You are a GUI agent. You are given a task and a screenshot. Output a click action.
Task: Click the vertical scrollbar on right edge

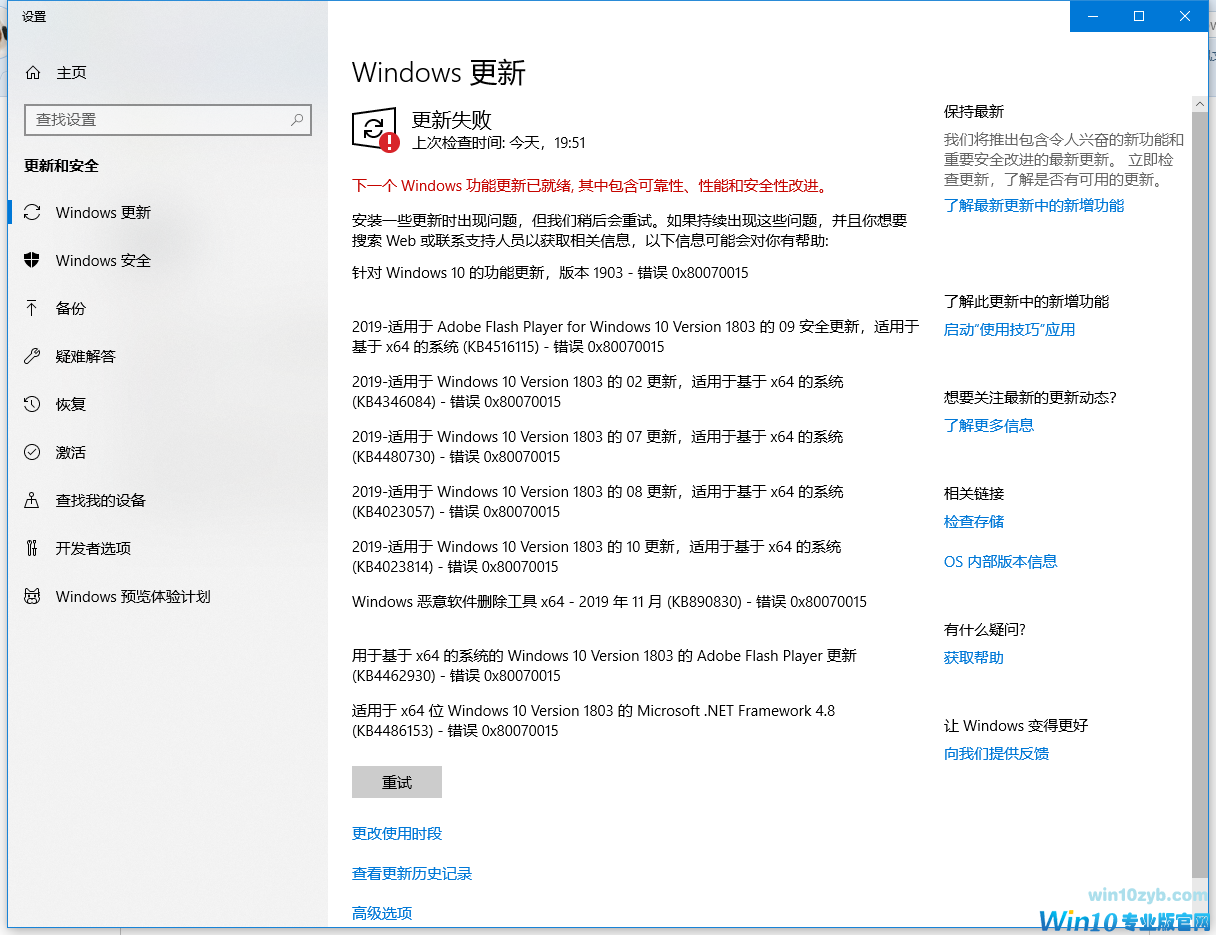[x=1200, y=480]
